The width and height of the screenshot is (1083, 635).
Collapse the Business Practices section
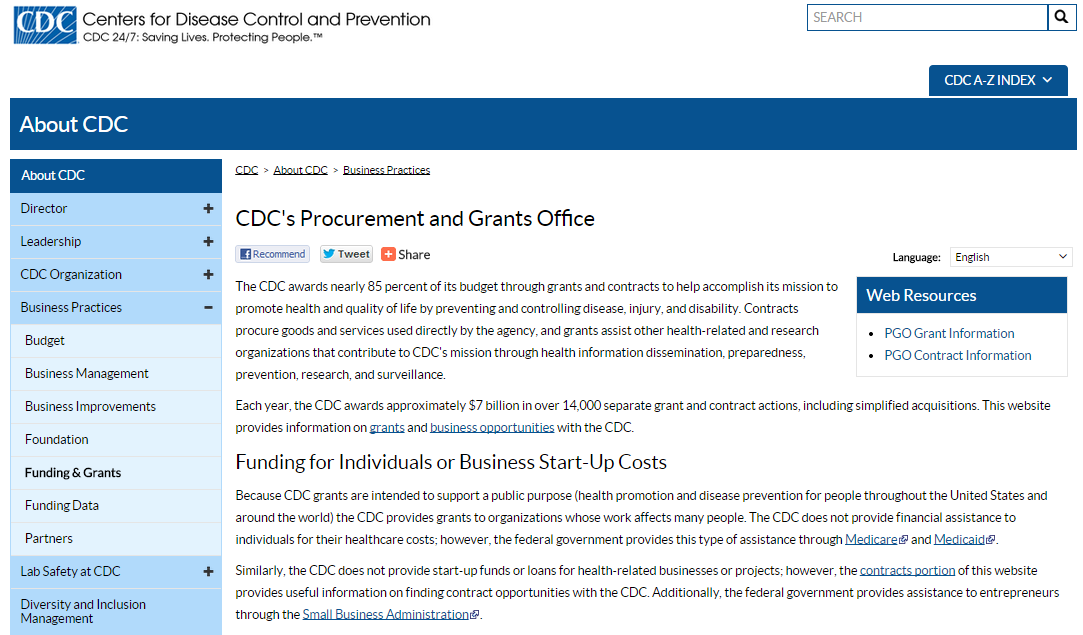pyautogui.click(x=208, y=308)
